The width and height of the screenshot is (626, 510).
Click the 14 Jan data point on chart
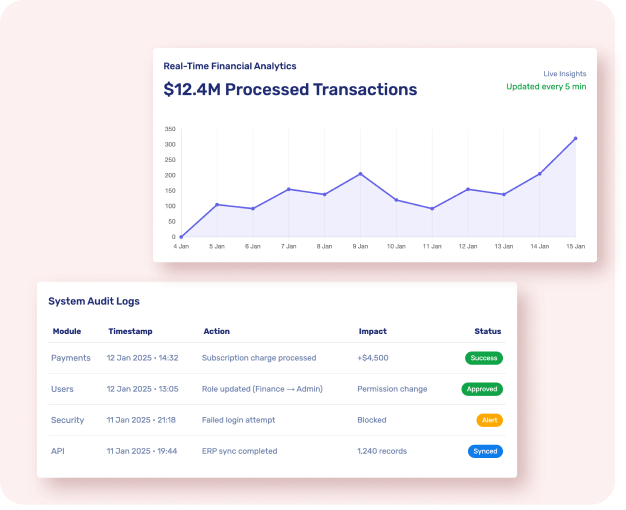(x=540, y=174)
